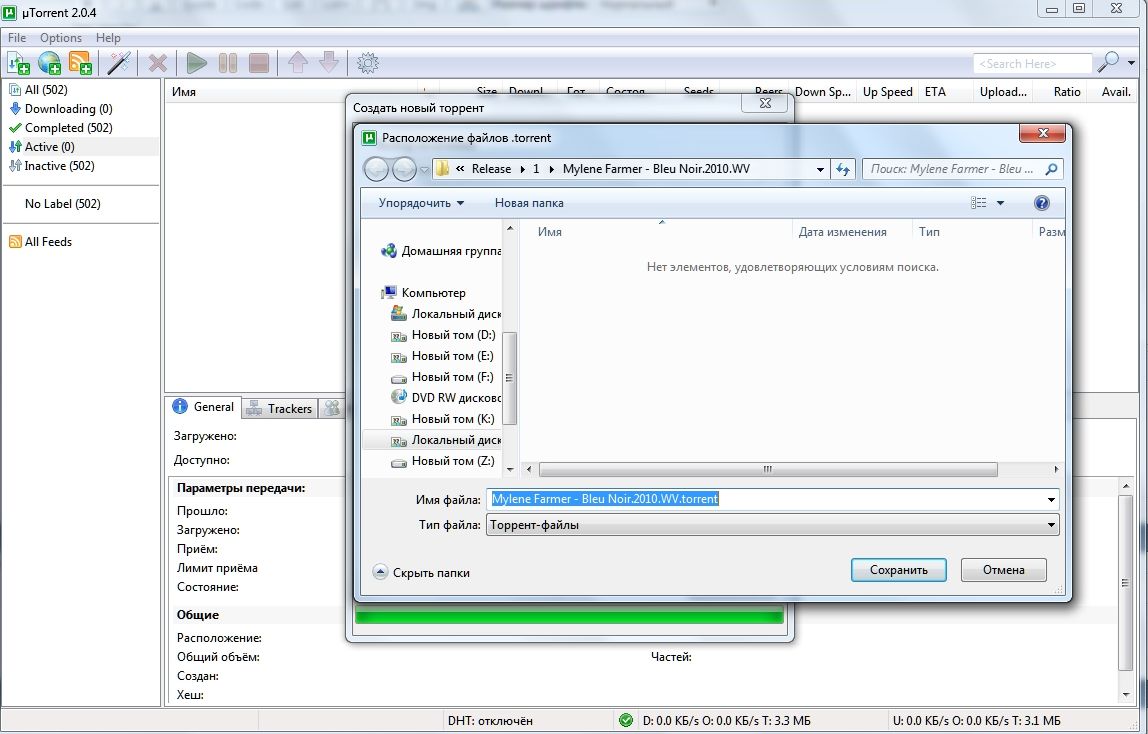The width and height of the screenshot is (1148, 734).
Task: Open the Help menu
Action: click(108, 37)
